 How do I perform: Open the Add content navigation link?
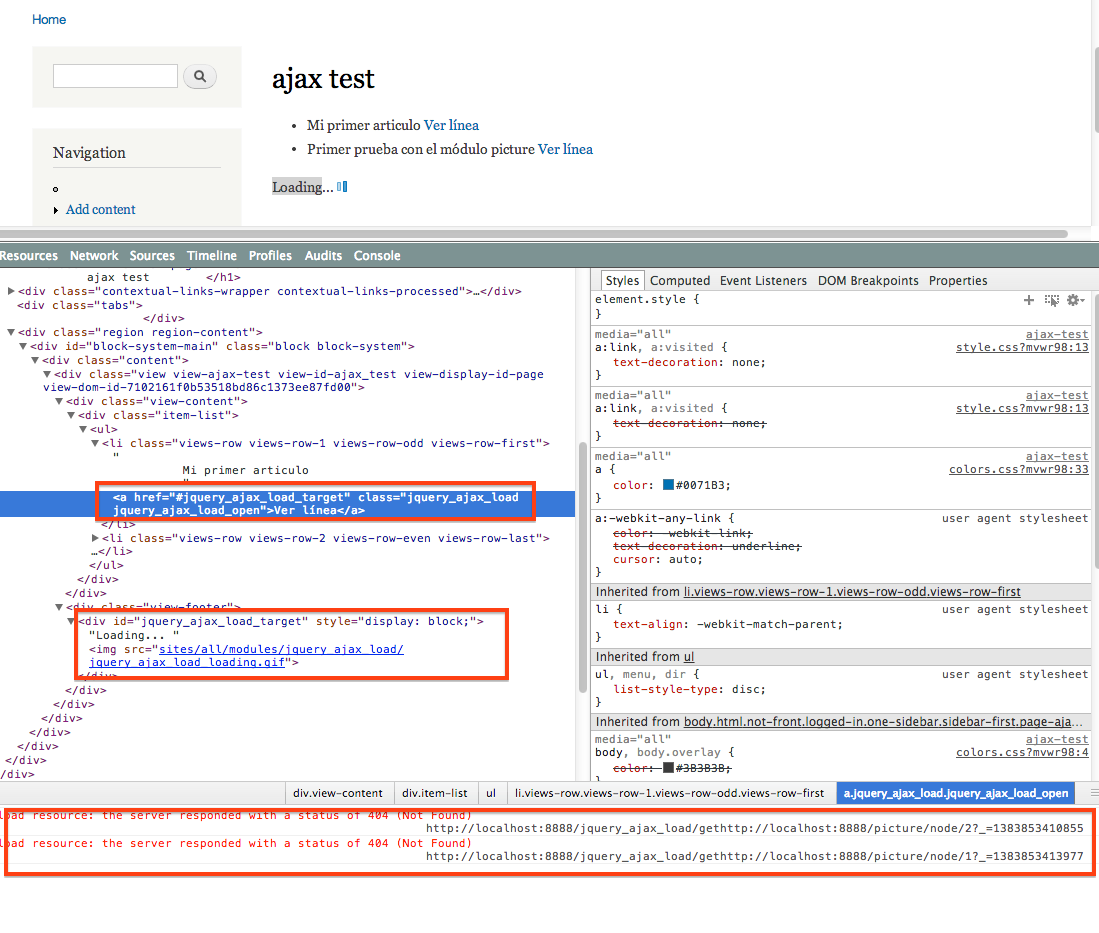(100, 209)
